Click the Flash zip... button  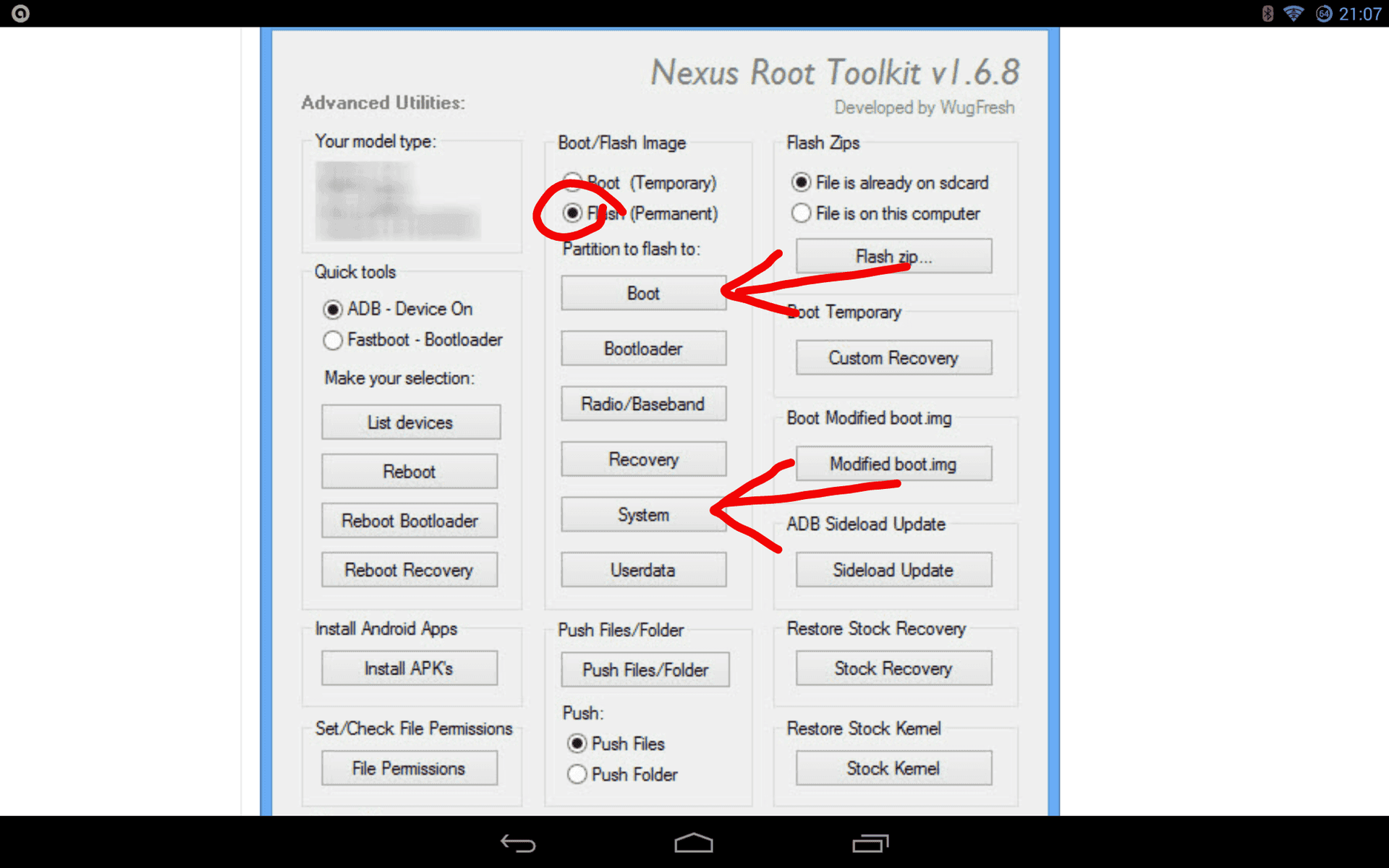(893, 256)
